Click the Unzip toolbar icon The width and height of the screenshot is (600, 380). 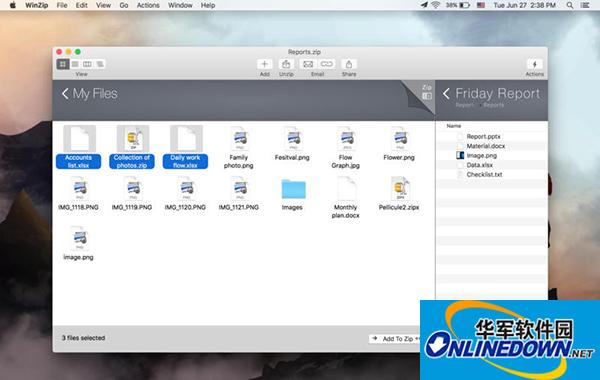(x=286, y=64)
